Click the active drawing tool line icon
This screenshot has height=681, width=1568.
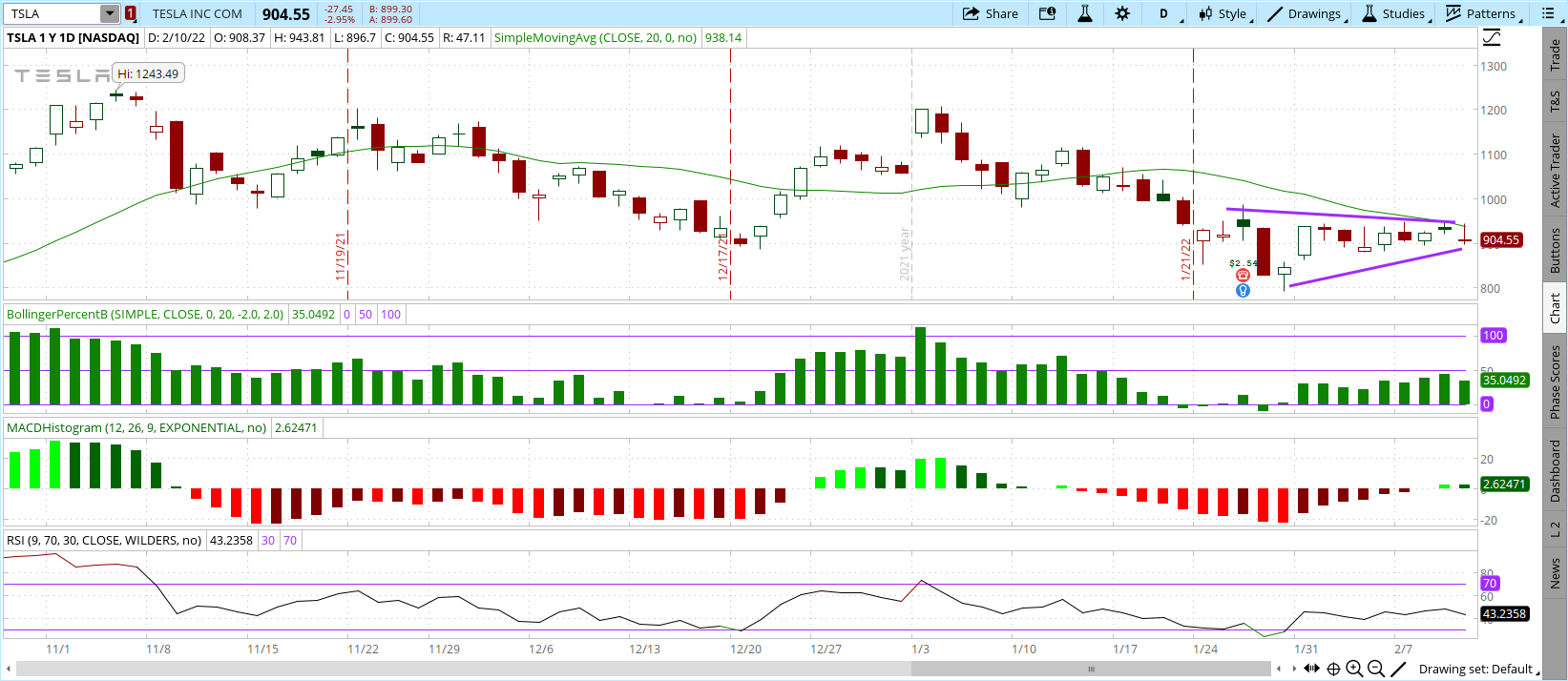click(1398, 669)
